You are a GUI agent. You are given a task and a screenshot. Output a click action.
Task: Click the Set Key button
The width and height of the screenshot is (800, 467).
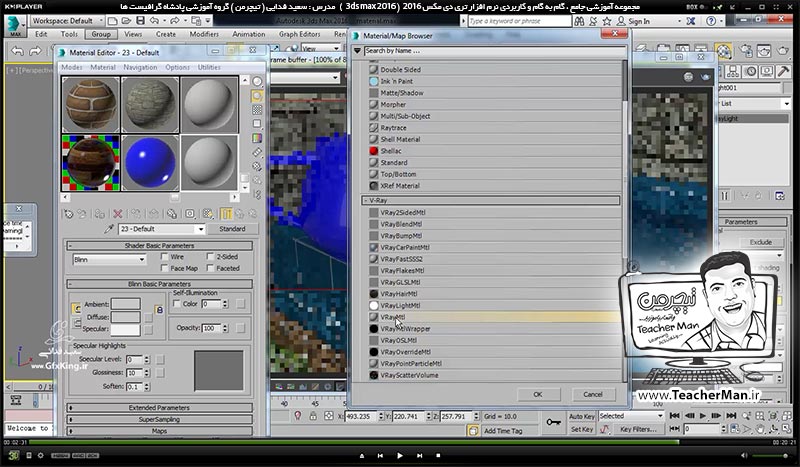coord(582,429)
